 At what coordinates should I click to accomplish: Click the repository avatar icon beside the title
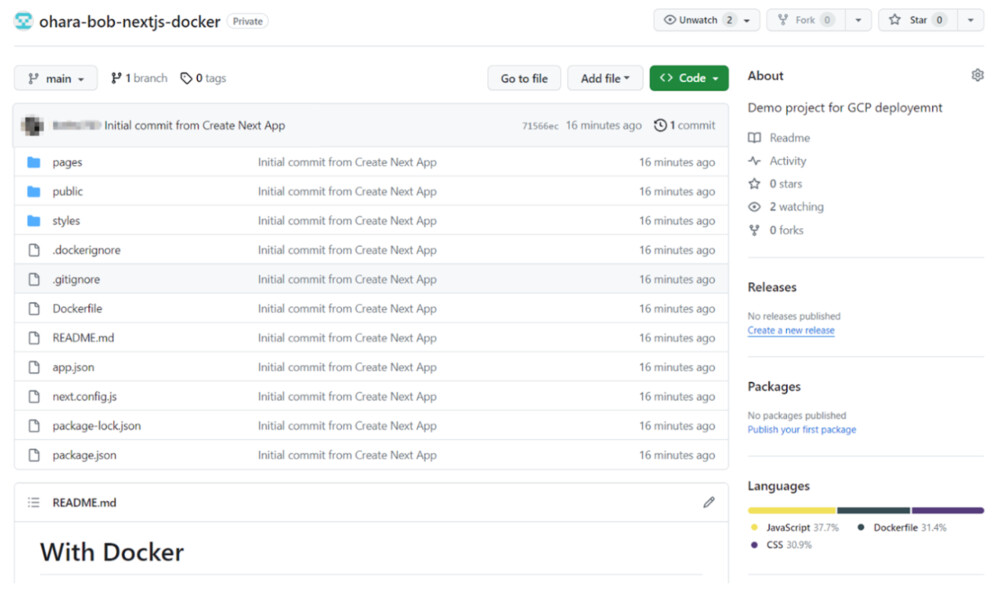(23, 21)
